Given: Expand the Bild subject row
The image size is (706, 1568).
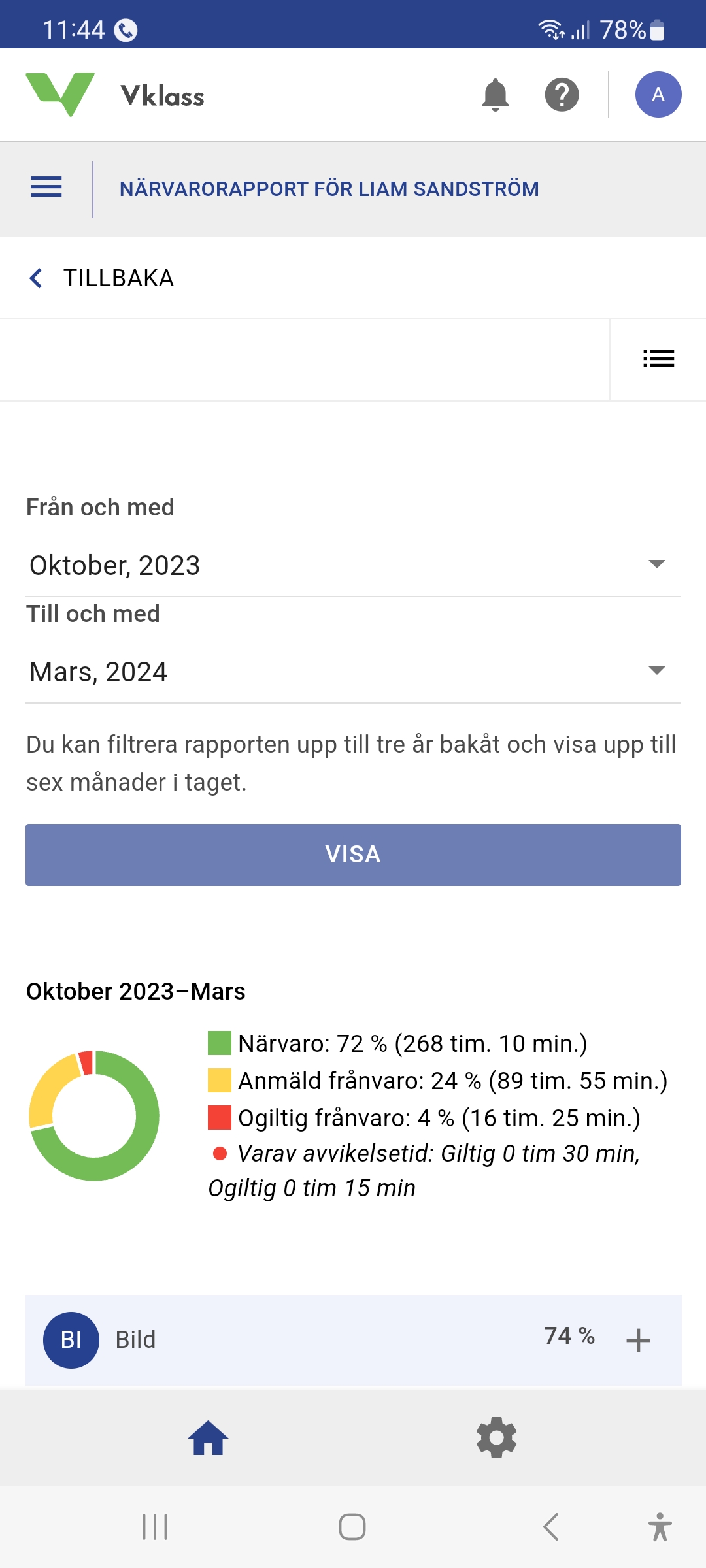Looking at the screenshot, I should click(x=638, y=1341).
